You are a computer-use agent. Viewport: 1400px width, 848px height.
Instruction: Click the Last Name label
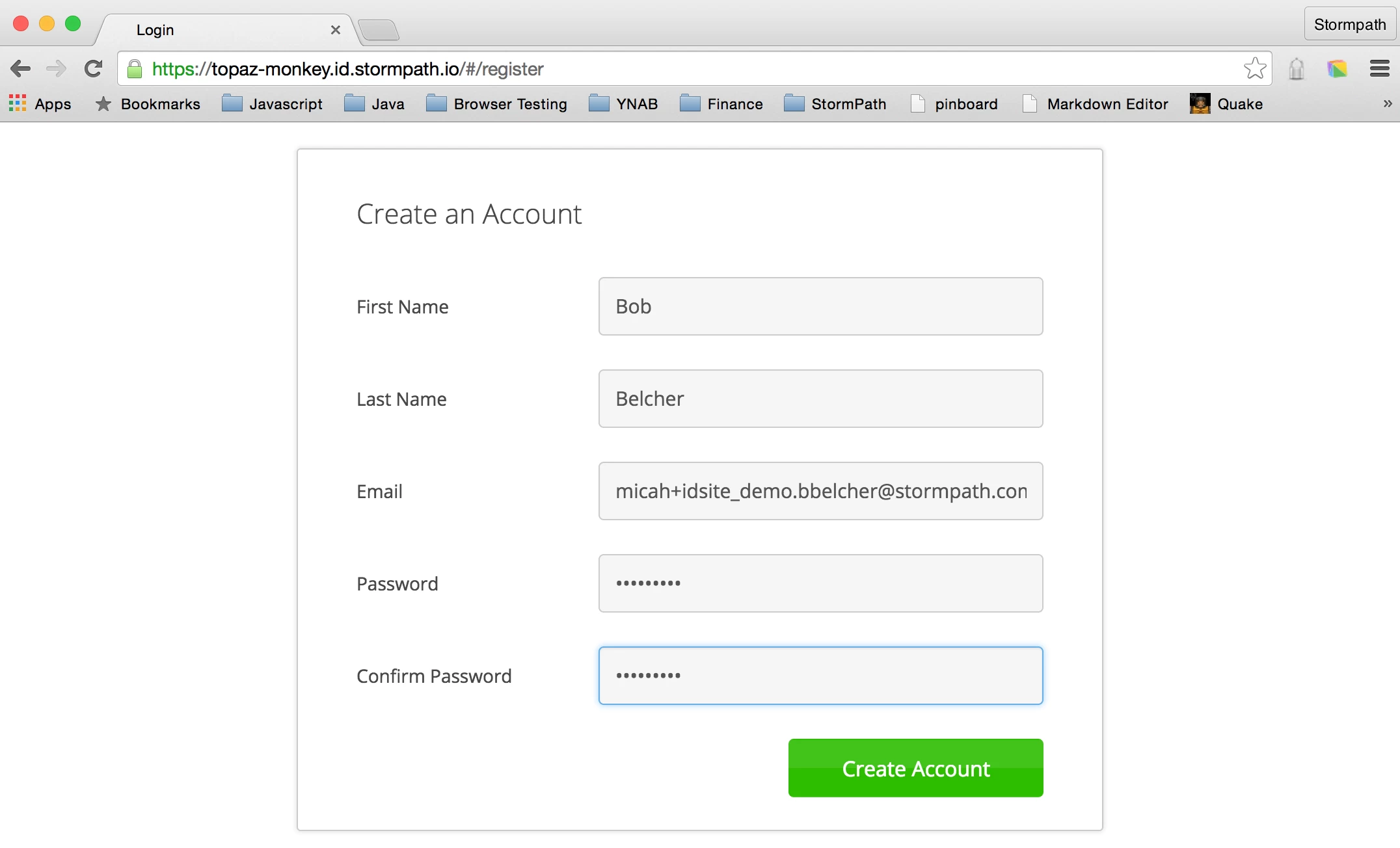pos(401,399)
